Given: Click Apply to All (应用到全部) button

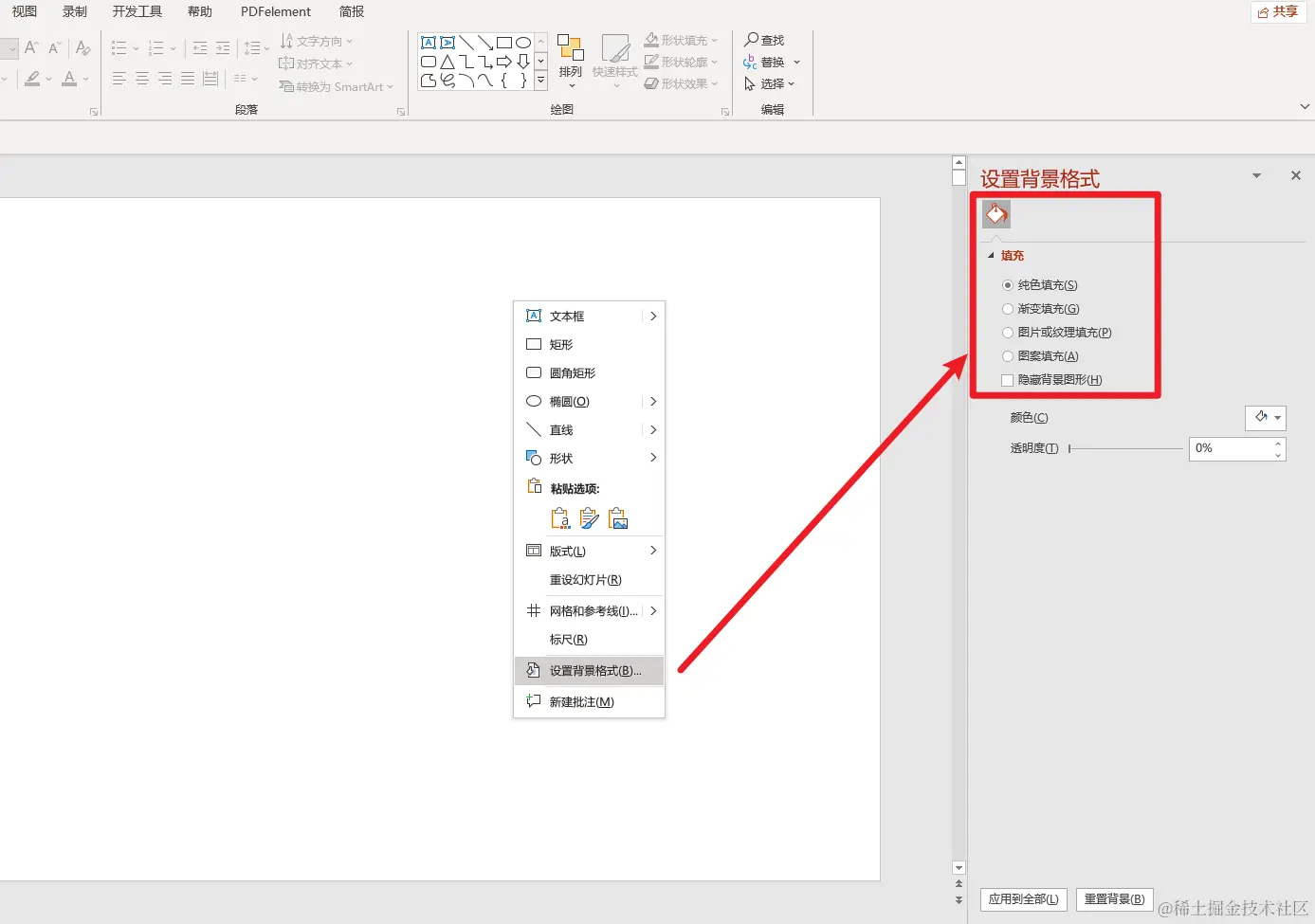Looking at the screenshot, I should click(1024, 899).
